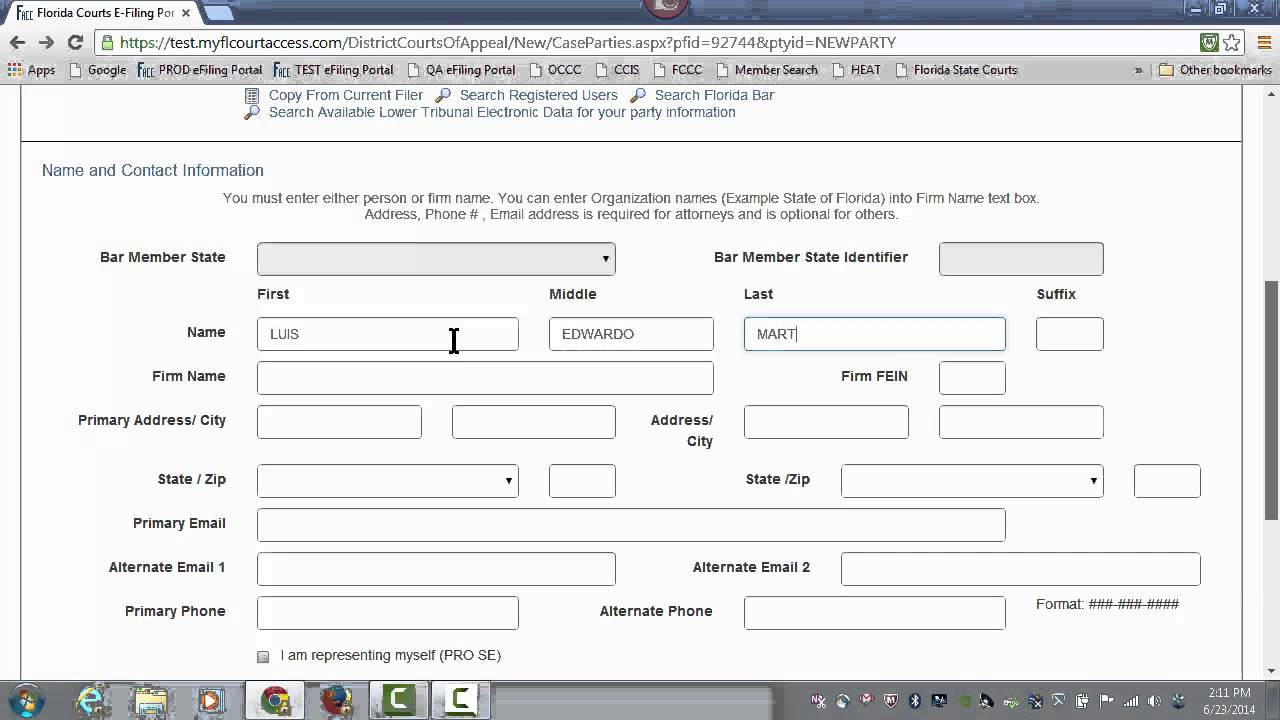Click Search Available Lower Tribunal Electronic Data link
The image size is (1280, 720).
click(502, 112)
